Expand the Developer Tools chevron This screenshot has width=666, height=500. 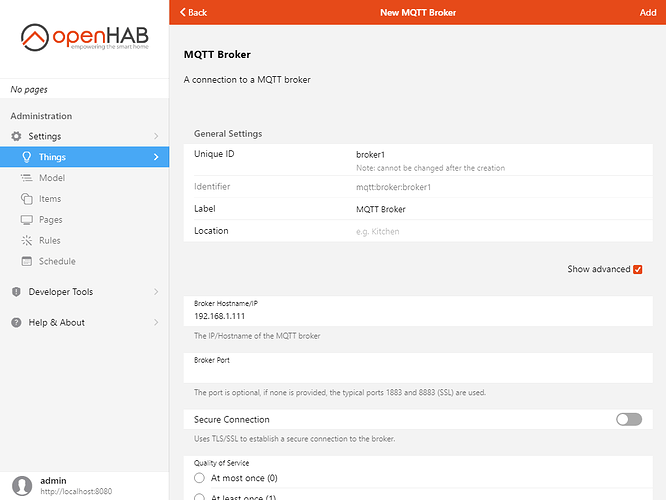[155, 292]
